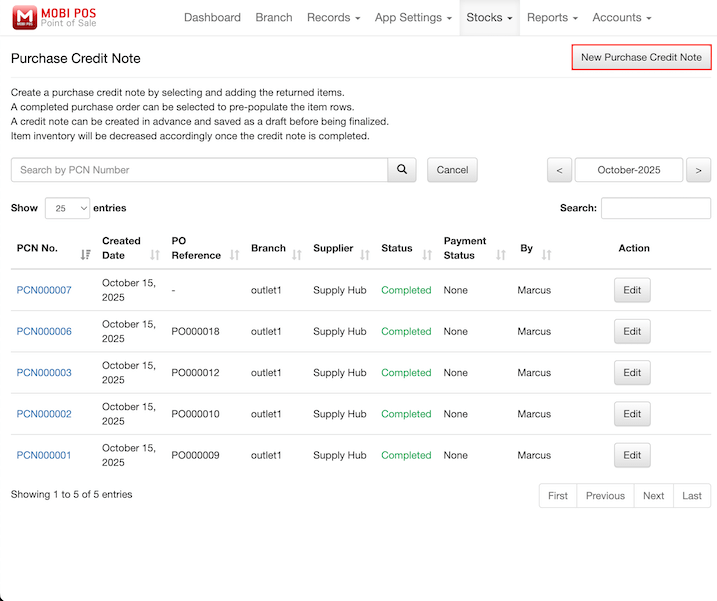This screenshot has width=717, height=601.
Task: Click the Cancel button
Action: point(452,170)
